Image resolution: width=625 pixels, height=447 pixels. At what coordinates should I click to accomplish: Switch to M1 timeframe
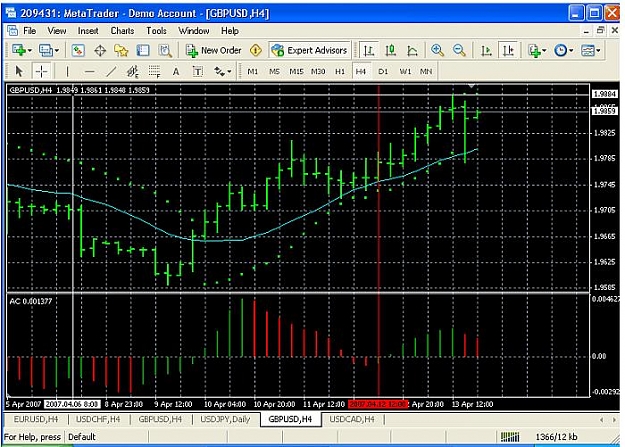pyautogui.click(x=253, y=71)
